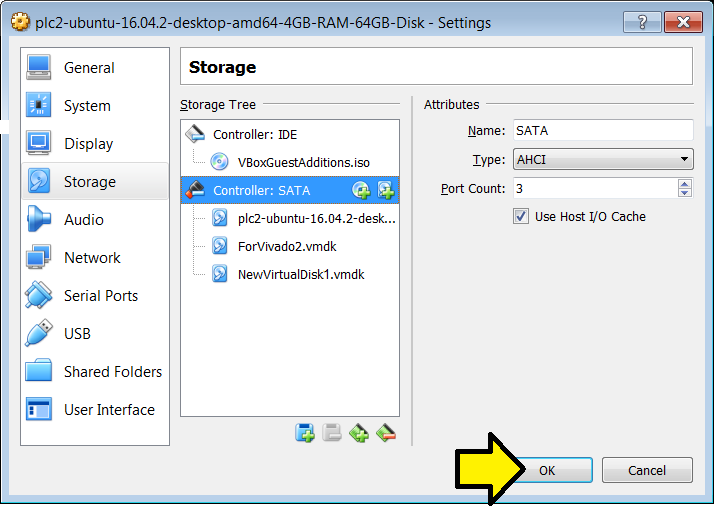Click the add optical drive icon on SATA controller
This screenshot has width=714, height=527.
point(362,190)
